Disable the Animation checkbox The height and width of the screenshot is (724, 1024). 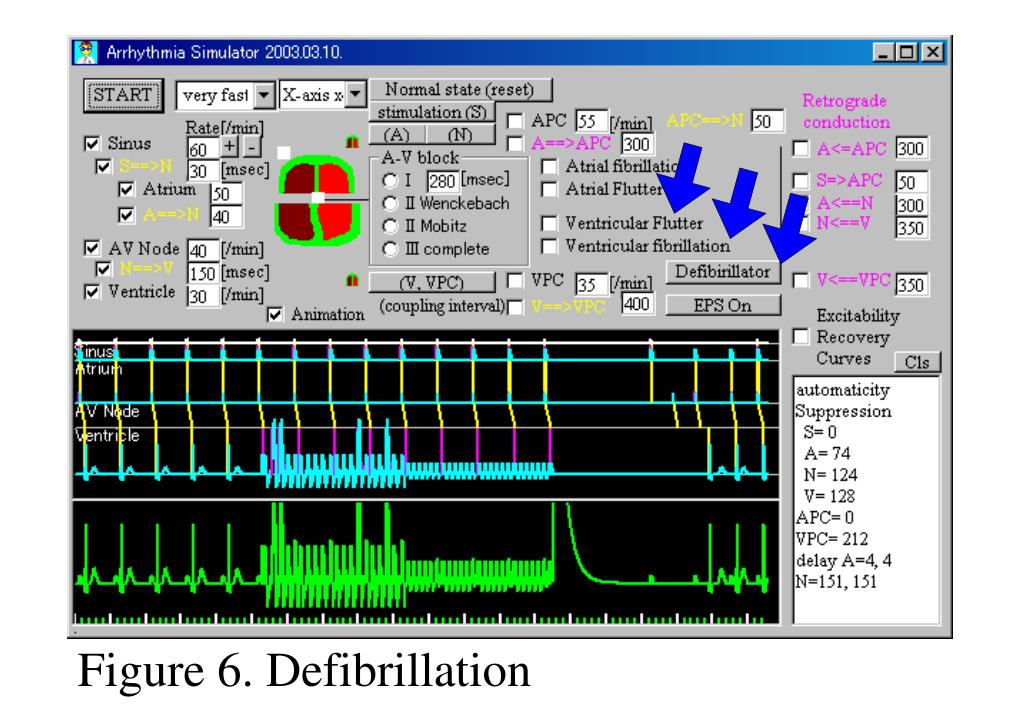275,315
